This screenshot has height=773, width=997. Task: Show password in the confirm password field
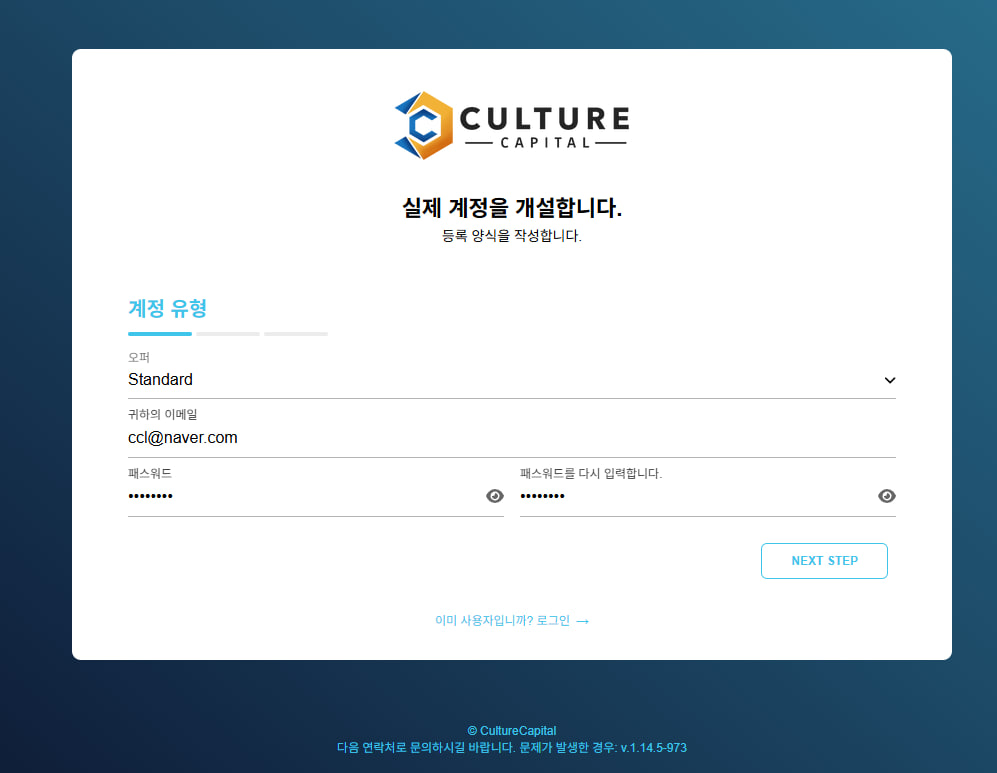pyautogui.click(x=886, y=496)
